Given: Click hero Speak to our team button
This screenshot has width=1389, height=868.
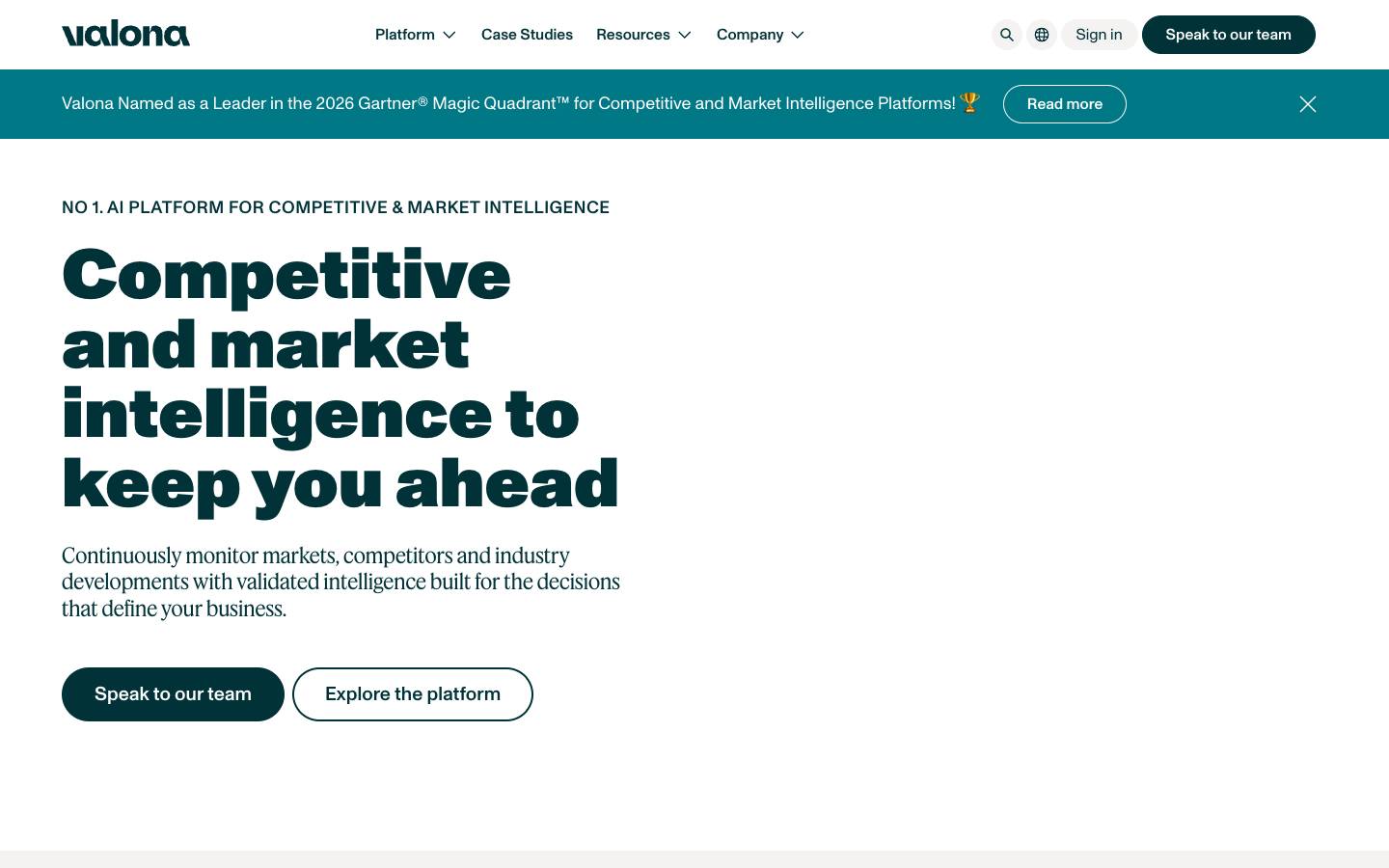Looking at the screenshot, I should pyautogui.click(x=173, y=694).
